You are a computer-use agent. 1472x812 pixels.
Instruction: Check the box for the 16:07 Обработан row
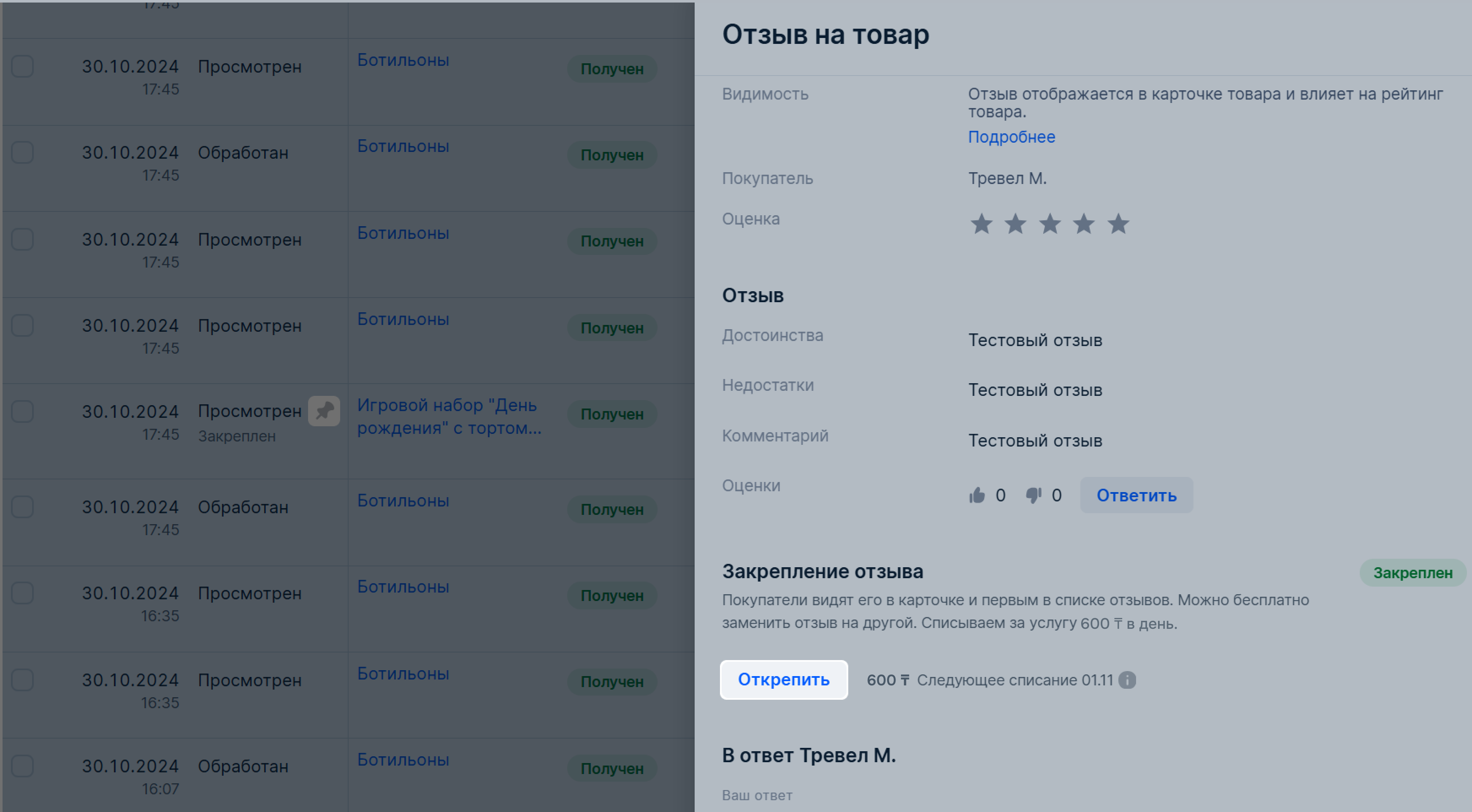[x=23, y=766]
